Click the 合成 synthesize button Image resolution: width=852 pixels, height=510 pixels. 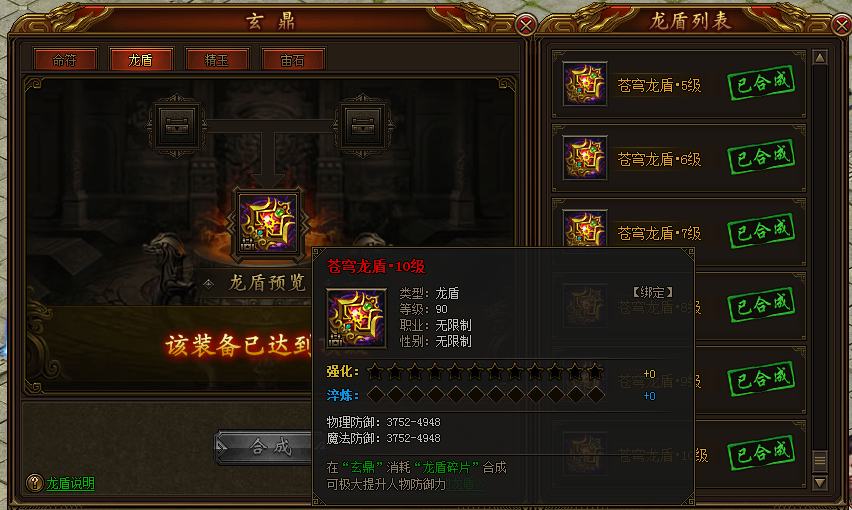(x=264, y=447)
